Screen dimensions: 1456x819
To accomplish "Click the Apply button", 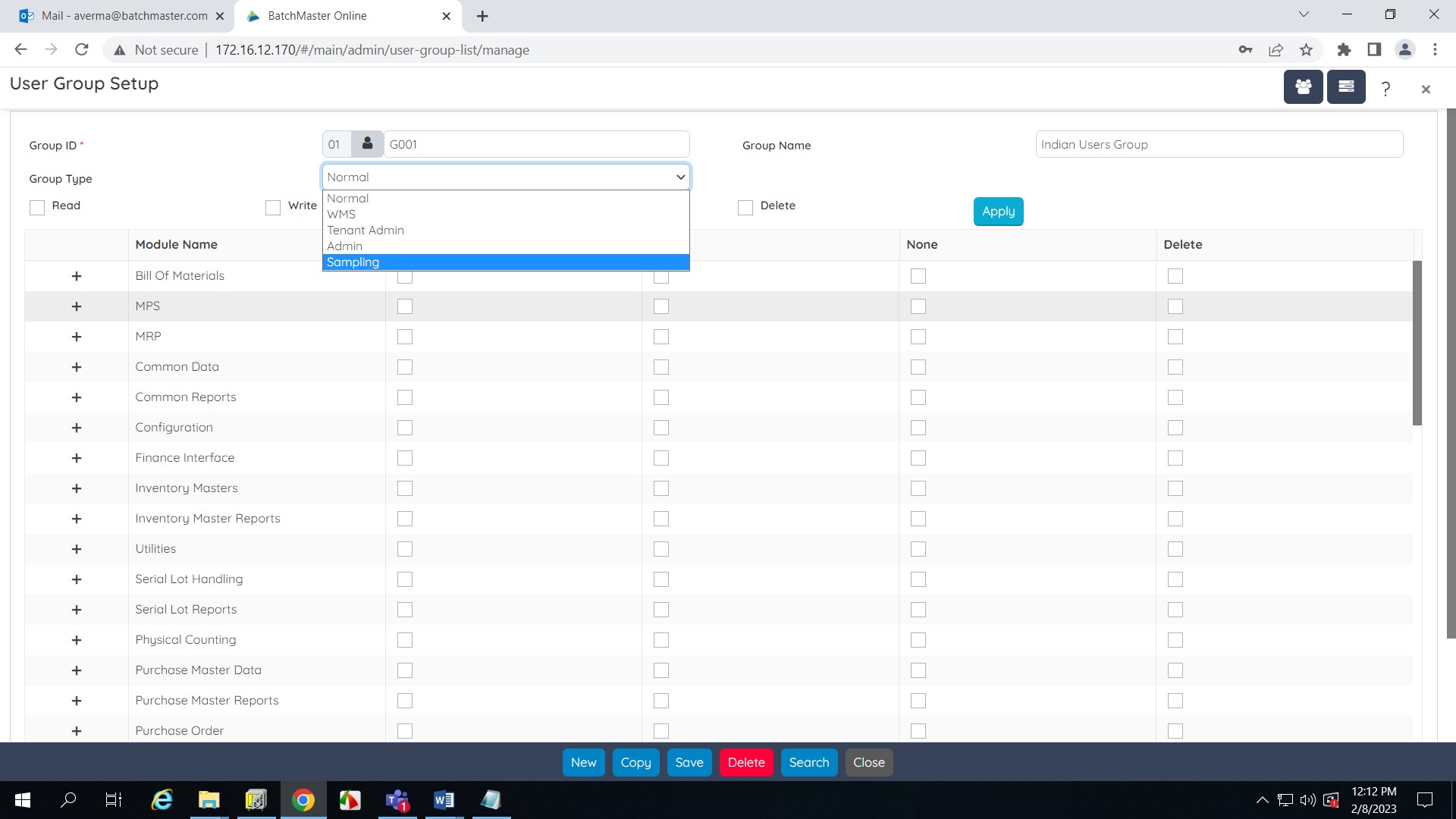I will [998, 212].
